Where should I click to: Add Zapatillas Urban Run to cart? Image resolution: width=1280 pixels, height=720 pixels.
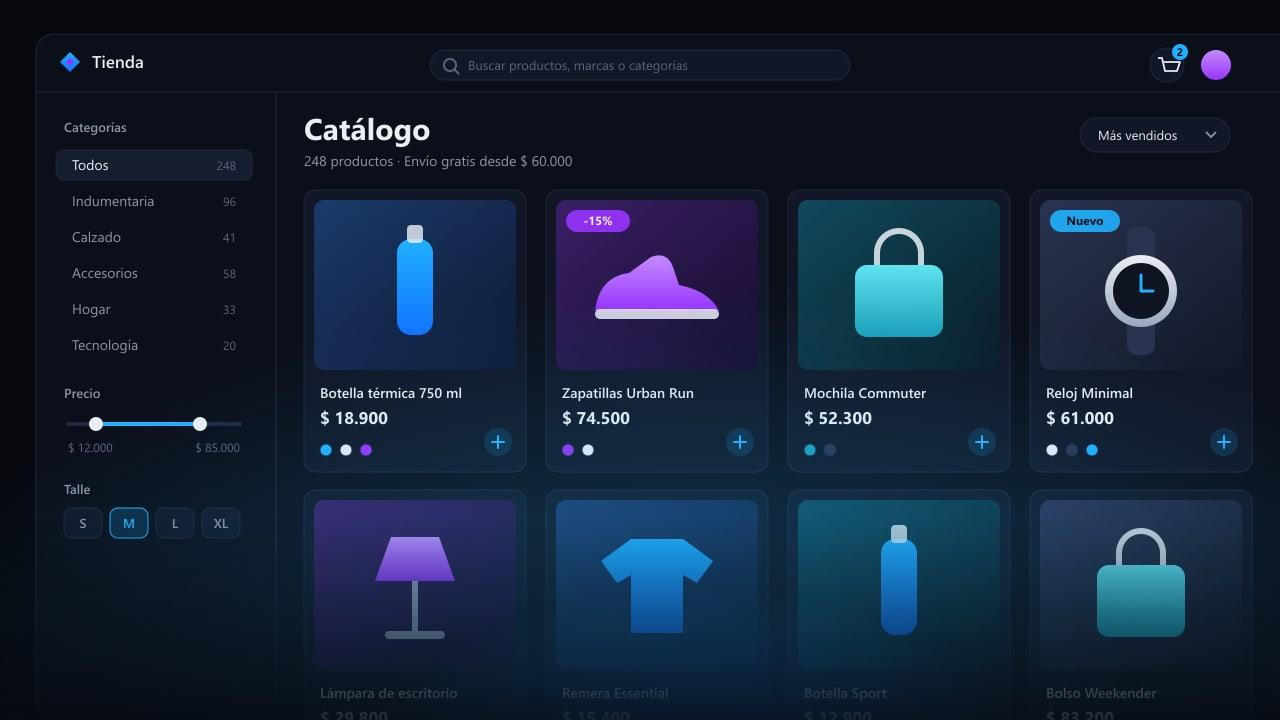740,442
